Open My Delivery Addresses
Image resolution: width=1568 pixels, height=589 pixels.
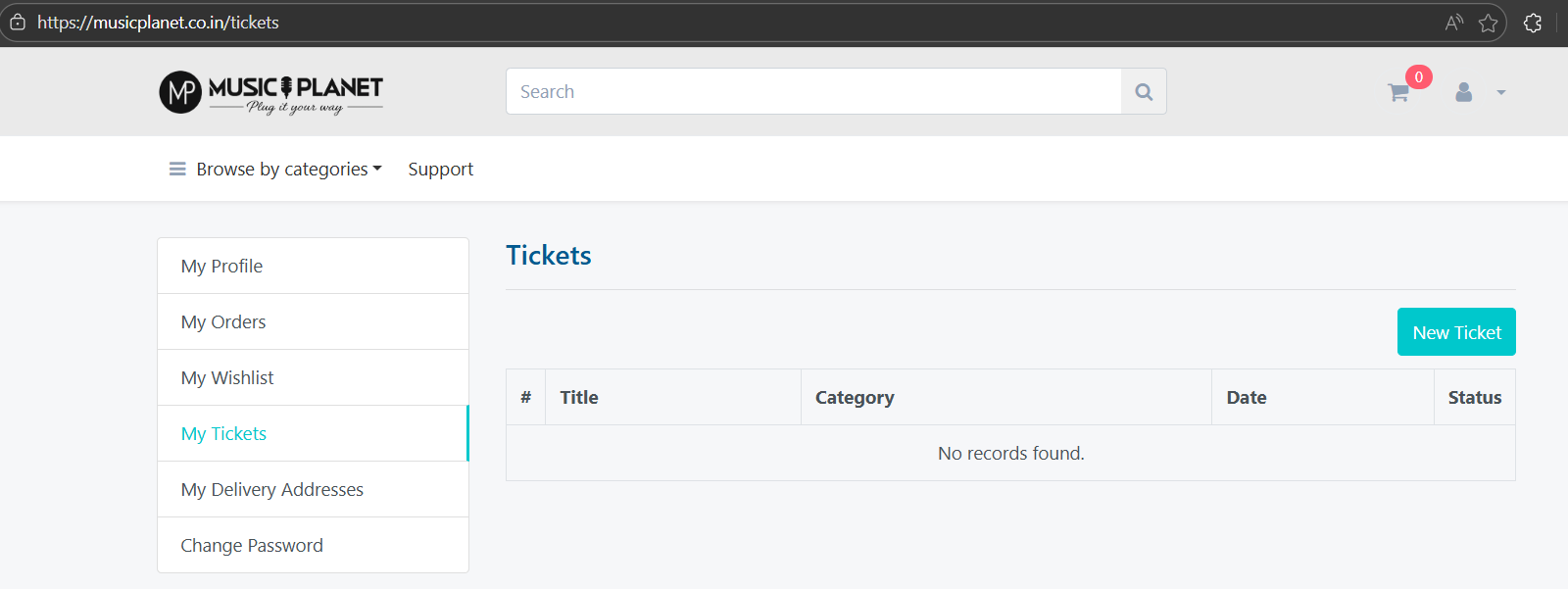[x=271, y=490]
